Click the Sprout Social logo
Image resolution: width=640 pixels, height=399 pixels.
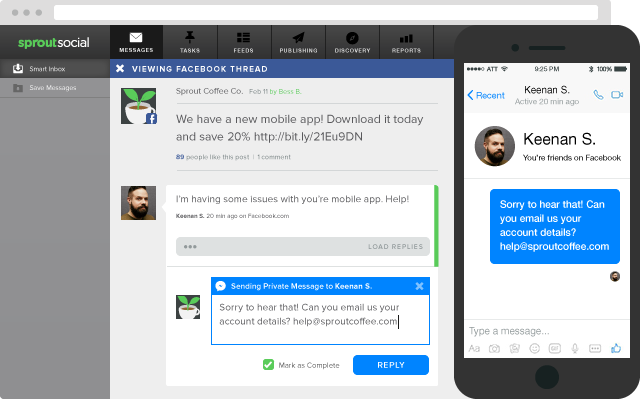53,42
